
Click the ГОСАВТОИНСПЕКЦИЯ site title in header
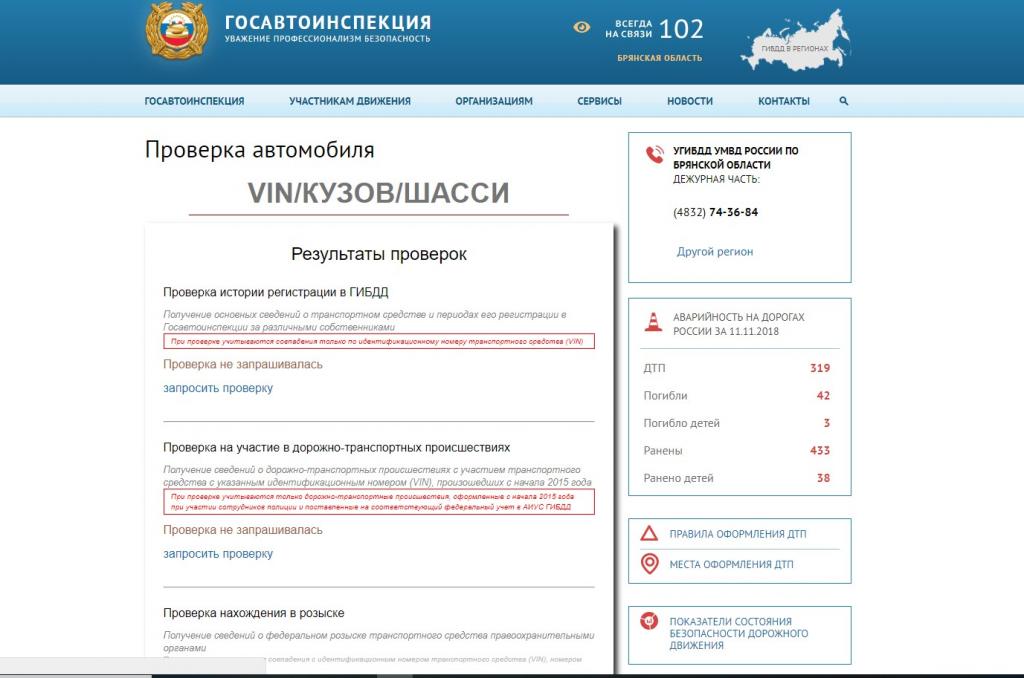(328, 22)
